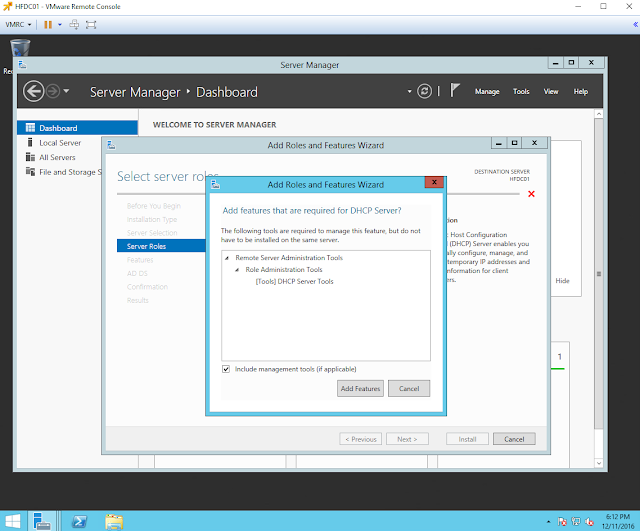Click DHCP dialog title bar icon

pos(216,184)
